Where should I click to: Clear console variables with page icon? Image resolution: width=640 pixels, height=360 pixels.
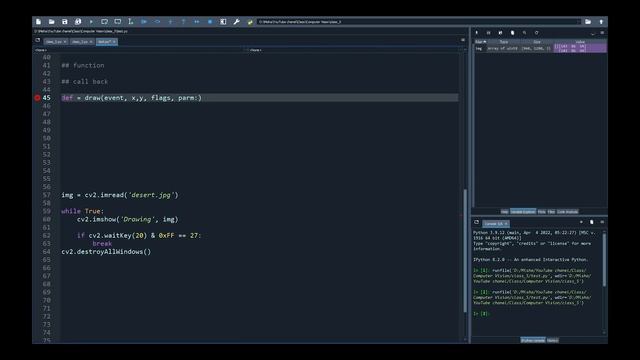point(591,222)
